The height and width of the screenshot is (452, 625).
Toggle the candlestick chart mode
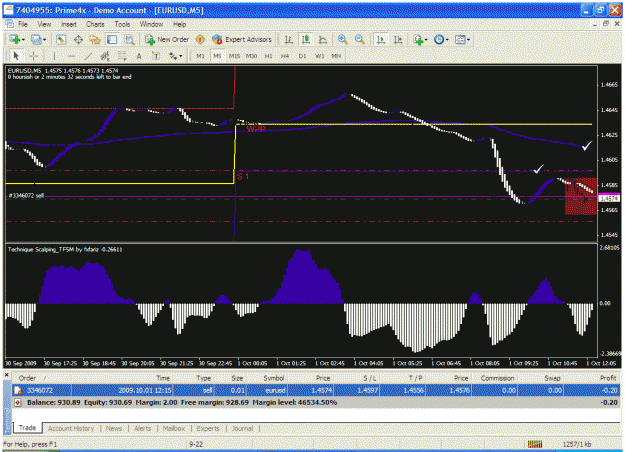306,39
